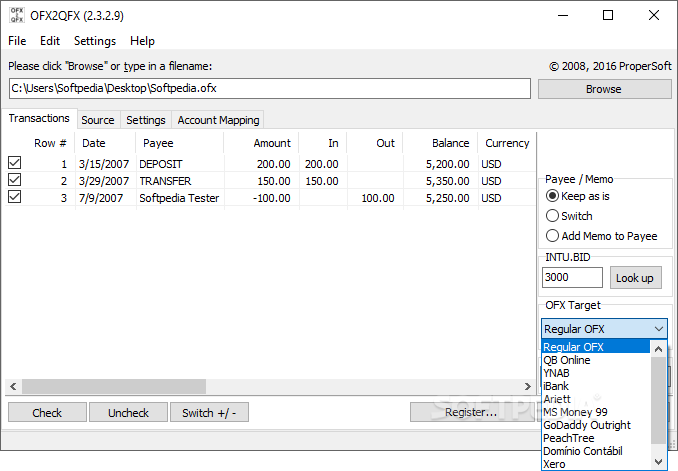Switch to the Transactions tab

point(39,118)
